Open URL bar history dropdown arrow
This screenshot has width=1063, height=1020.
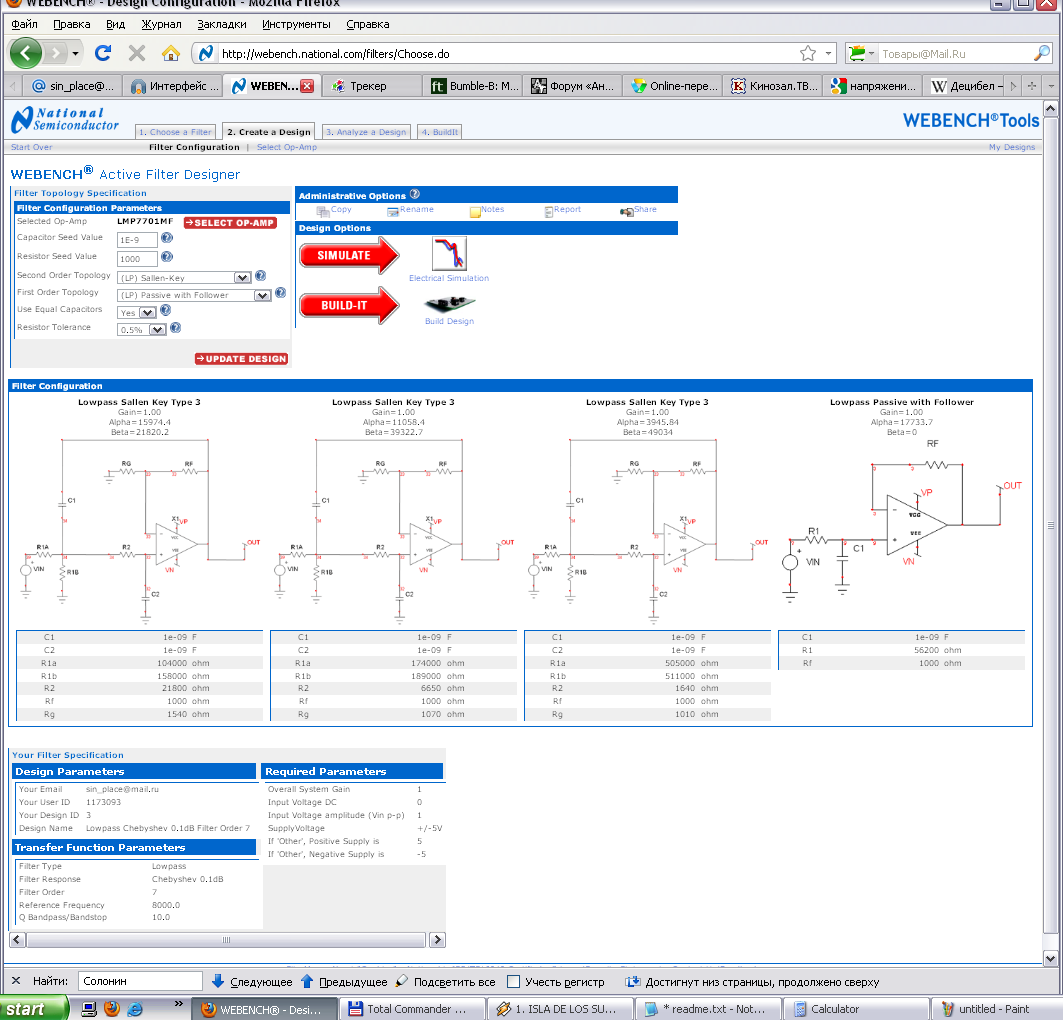[828, 54]
